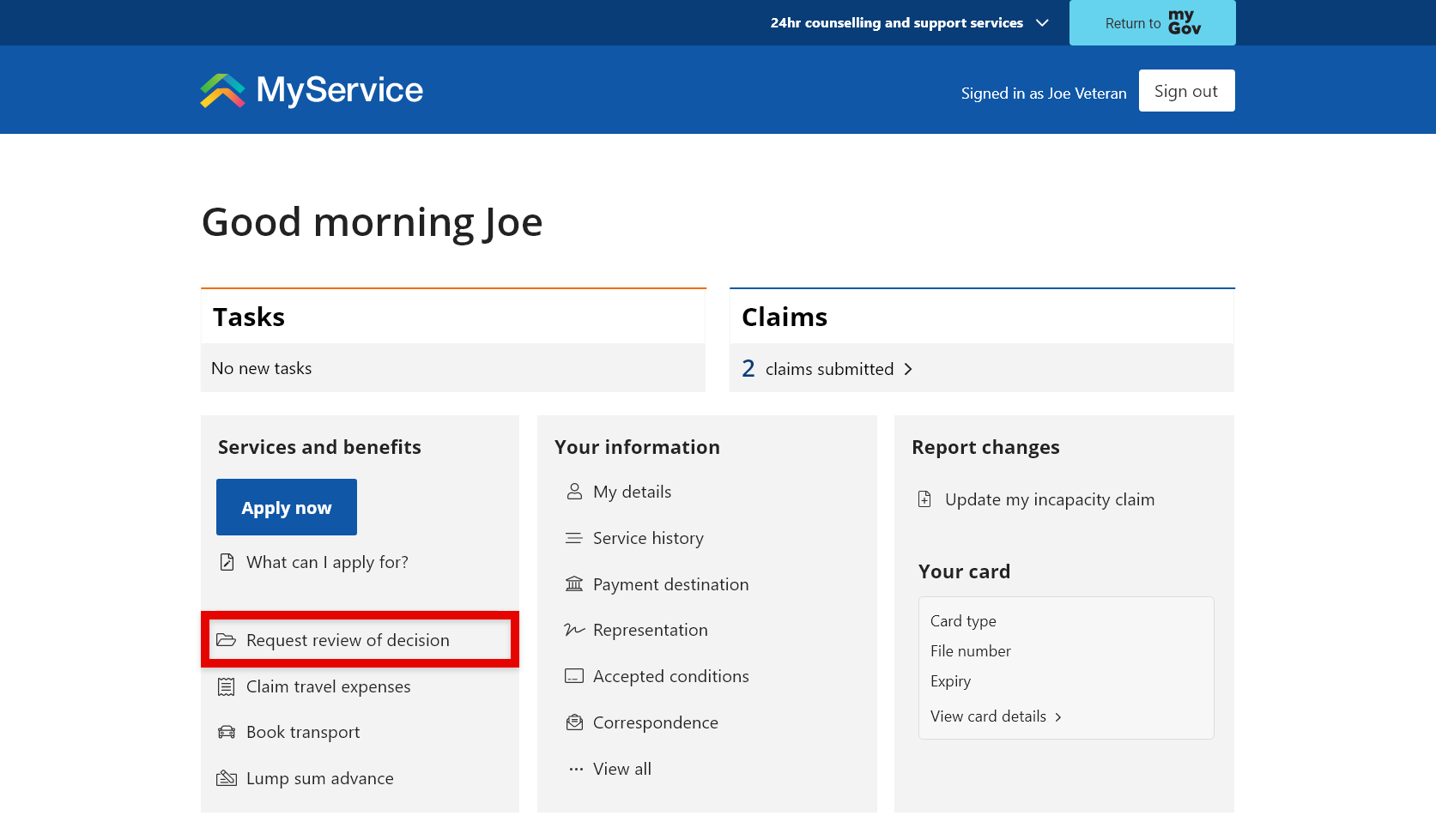The image size is (1436, 840).
Task: Click the Update my incapacity claim document icon
Action: (924, 499)
